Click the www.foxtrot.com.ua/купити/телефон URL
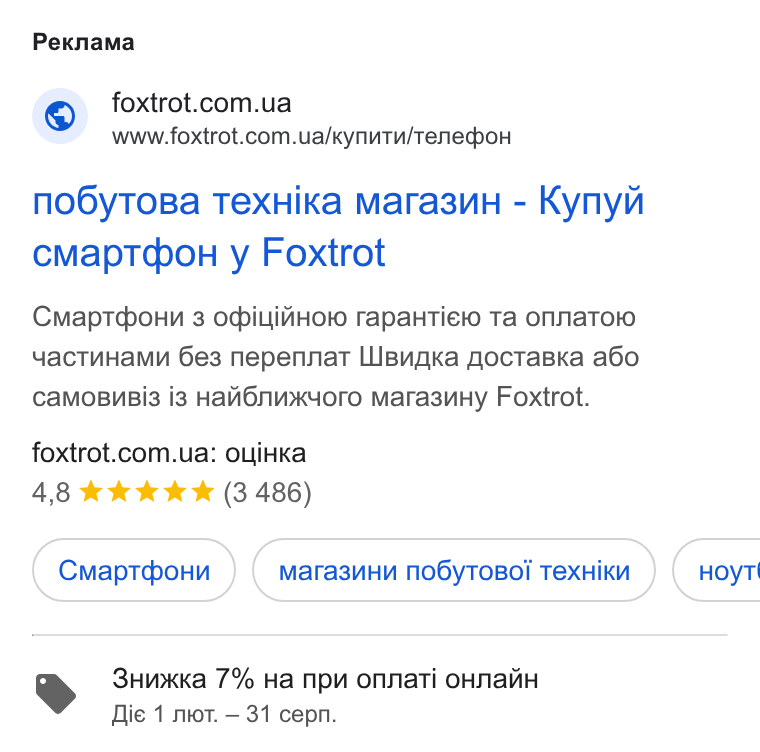The width and height of the screenshot is (760, 752). pos(312,136)
